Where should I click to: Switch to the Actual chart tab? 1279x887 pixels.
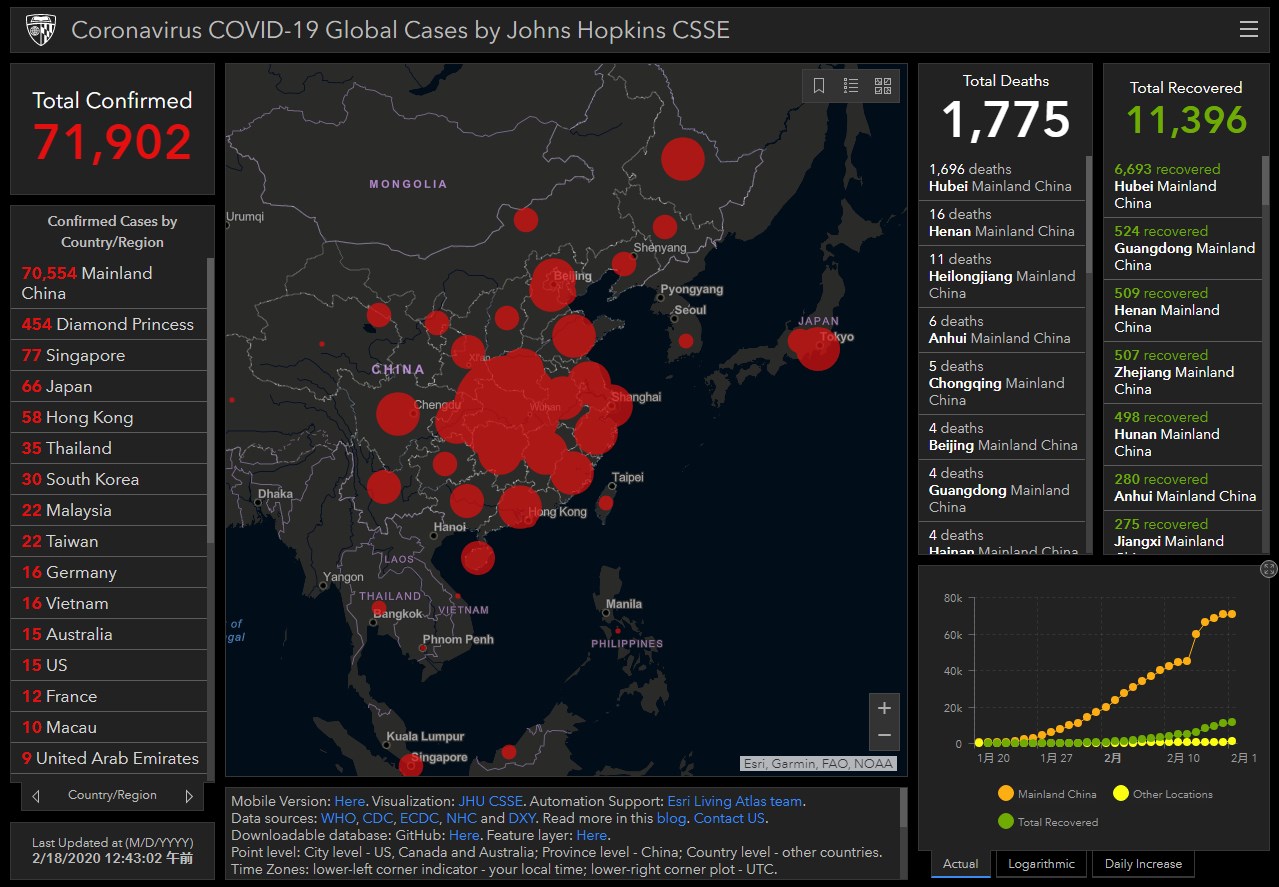(x=960, y=864)
